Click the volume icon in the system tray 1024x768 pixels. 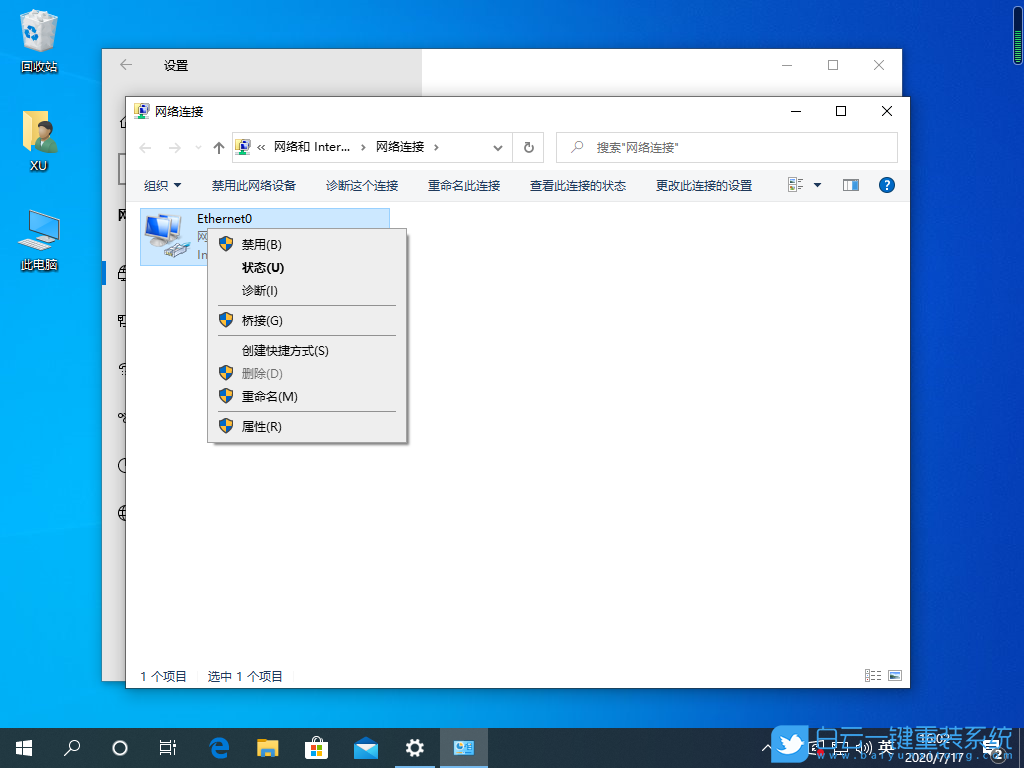[866, 747]
